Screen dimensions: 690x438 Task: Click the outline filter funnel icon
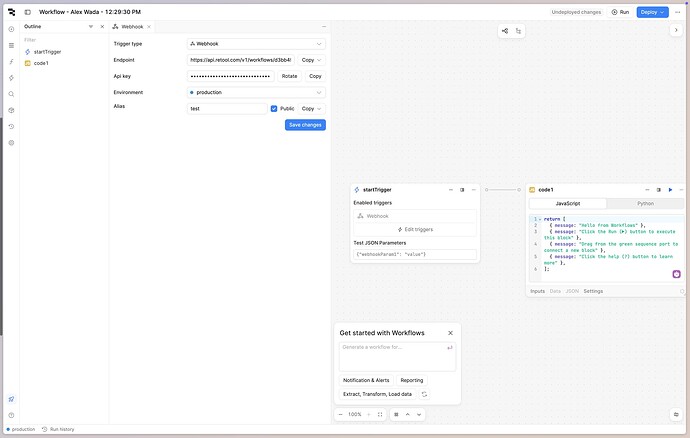tap(91, 27)
